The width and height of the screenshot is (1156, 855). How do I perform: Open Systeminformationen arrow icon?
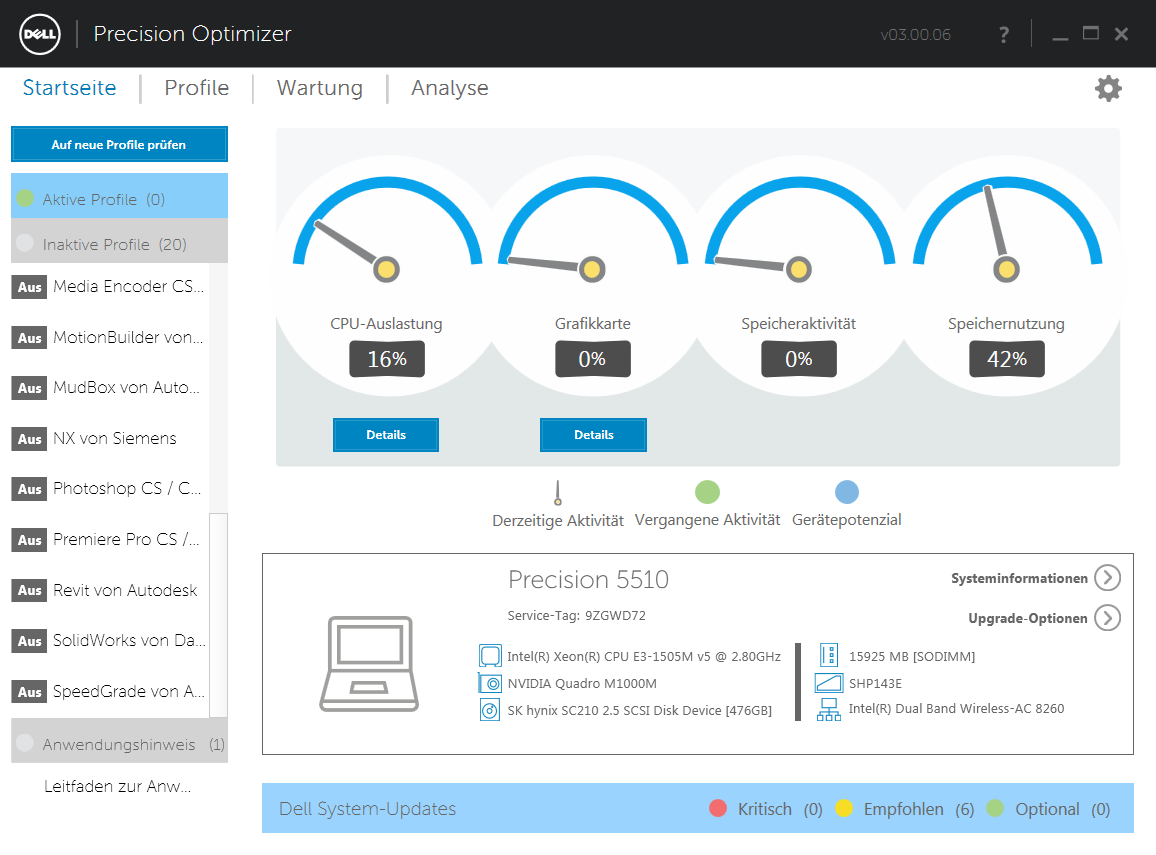tap(1107, 578)
